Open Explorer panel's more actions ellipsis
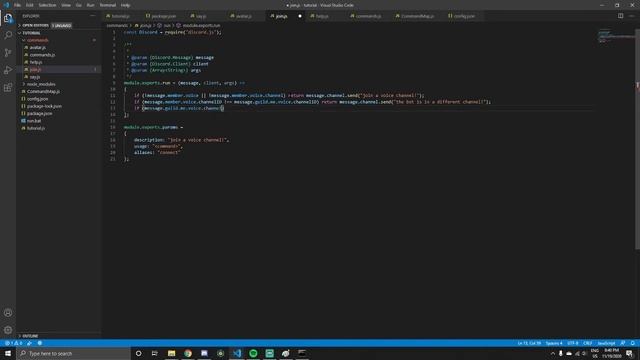Image resolution: width=640 pixels, height=360 pixels. pos(93,16)
